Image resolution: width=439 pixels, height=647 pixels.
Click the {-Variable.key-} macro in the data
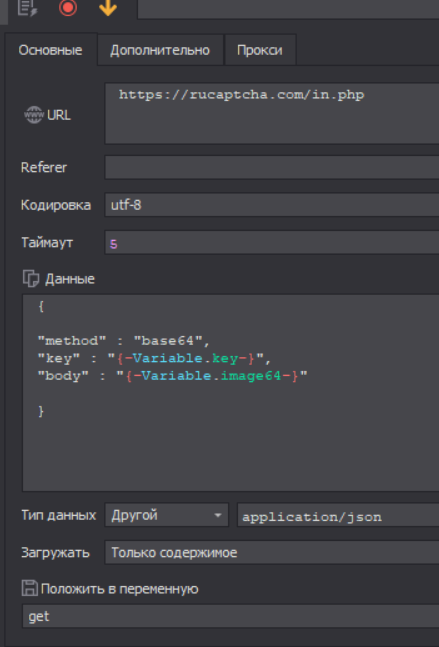pos(187,359)
